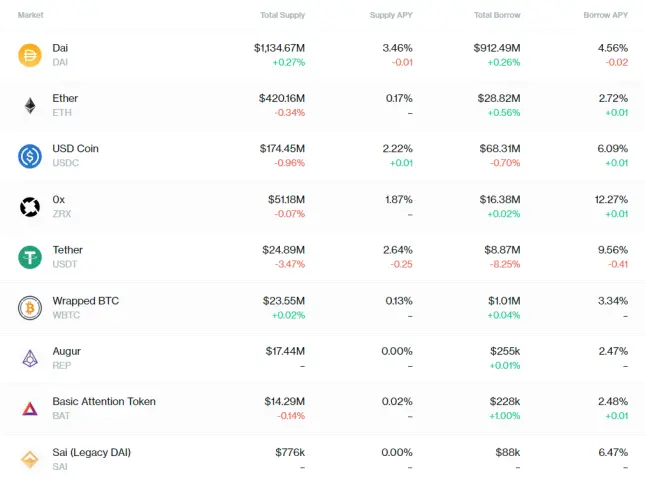Open the Basic Attention Token market name

(104, 402)
